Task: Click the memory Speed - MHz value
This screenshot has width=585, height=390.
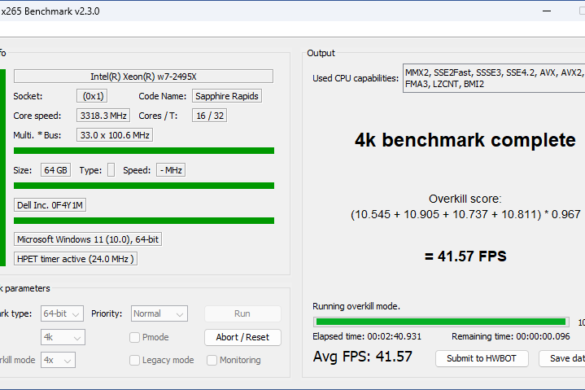Action: point(171,170)
